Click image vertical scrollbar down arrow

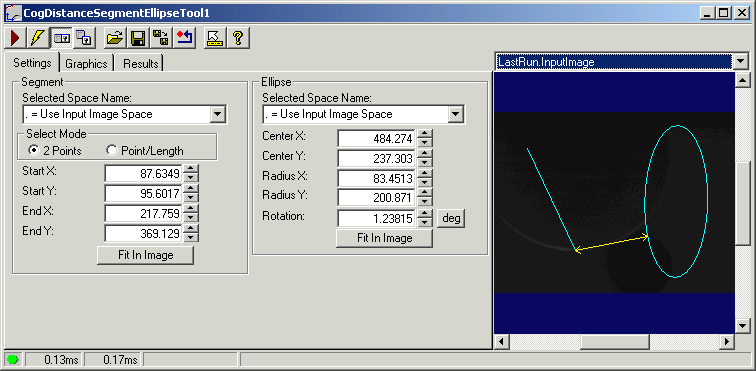click(x=743, y=326)
